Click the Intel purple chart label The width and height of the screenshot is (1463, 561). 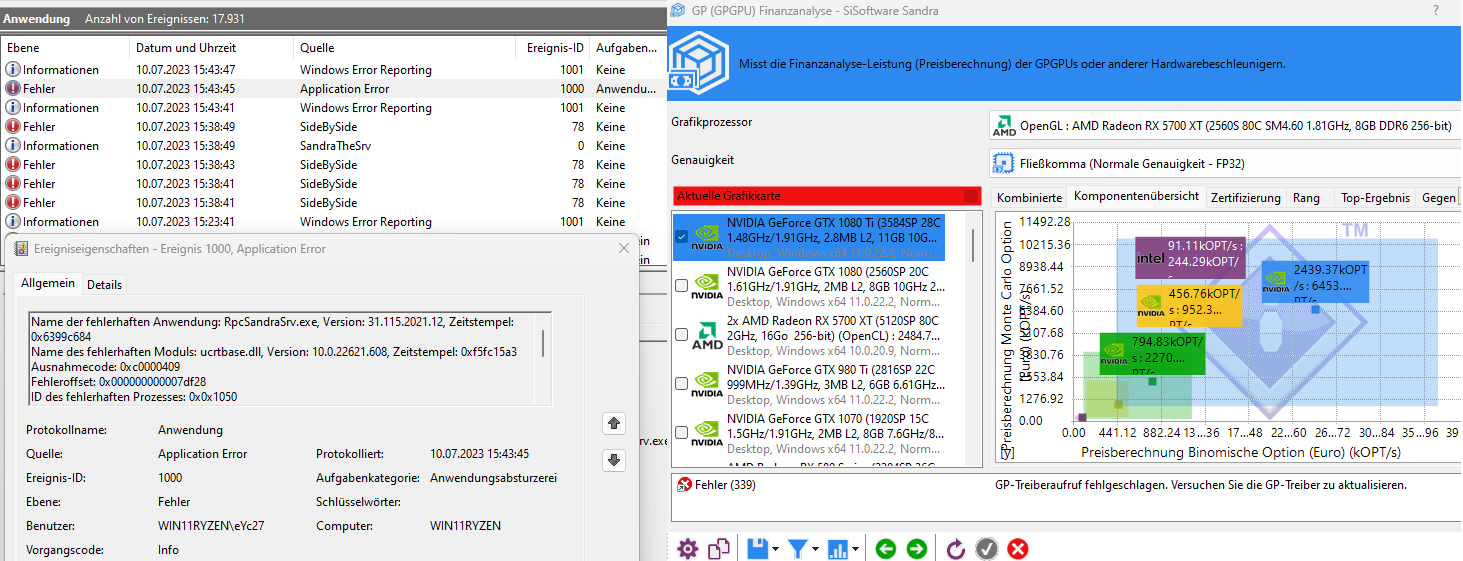(1190, 258)
